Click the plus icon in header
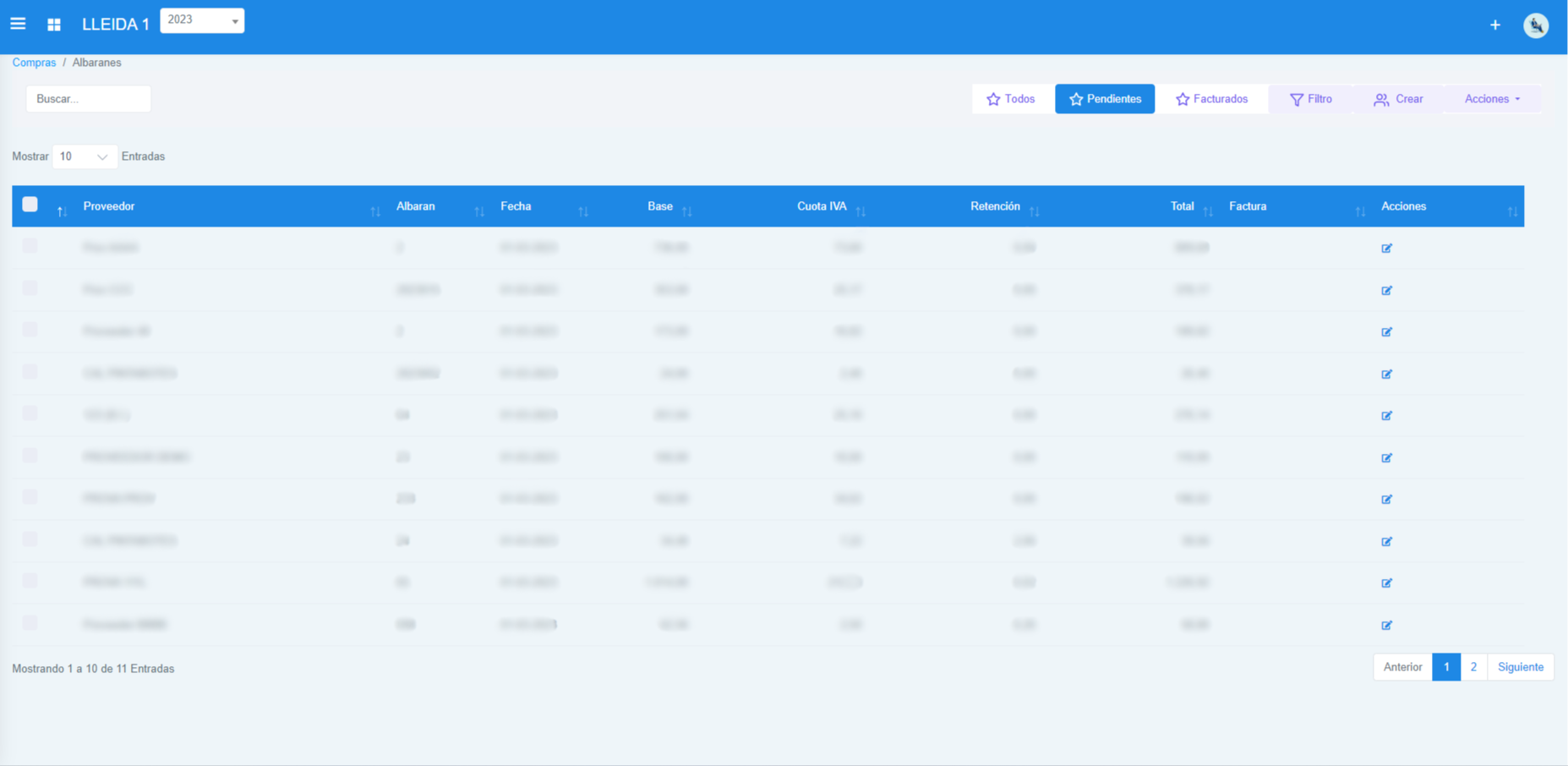Screen dimensions: 1568x766 (1494, 25)
